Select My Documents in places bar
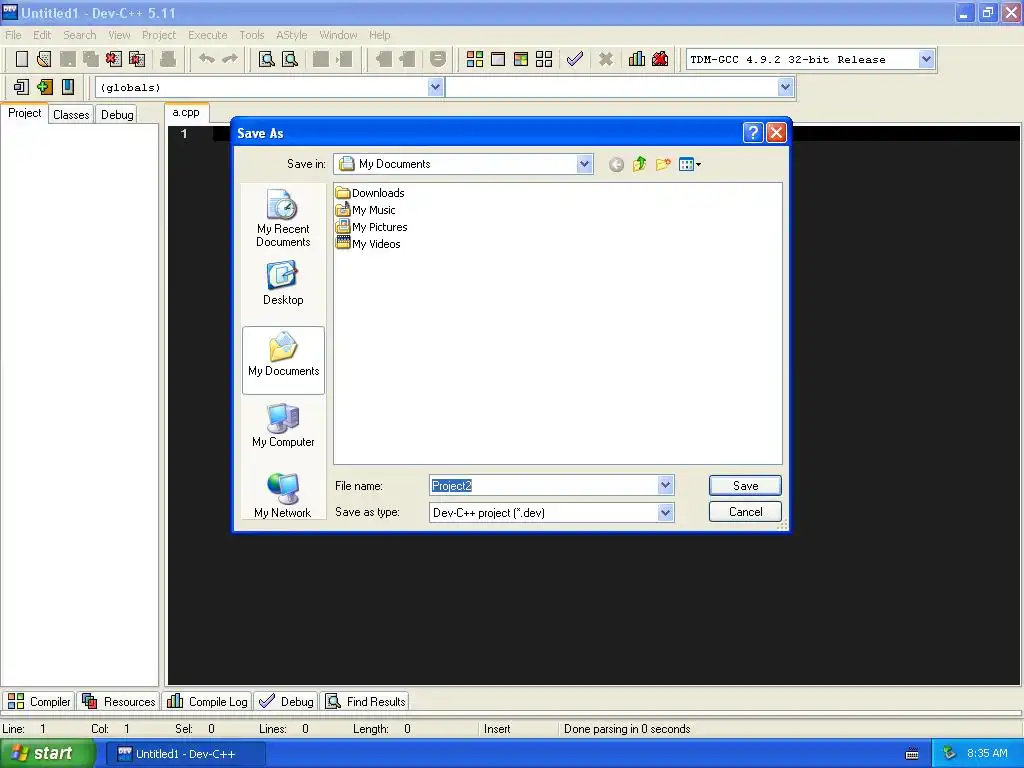This screenshot has height=768, width=1024. coord(283,360)
